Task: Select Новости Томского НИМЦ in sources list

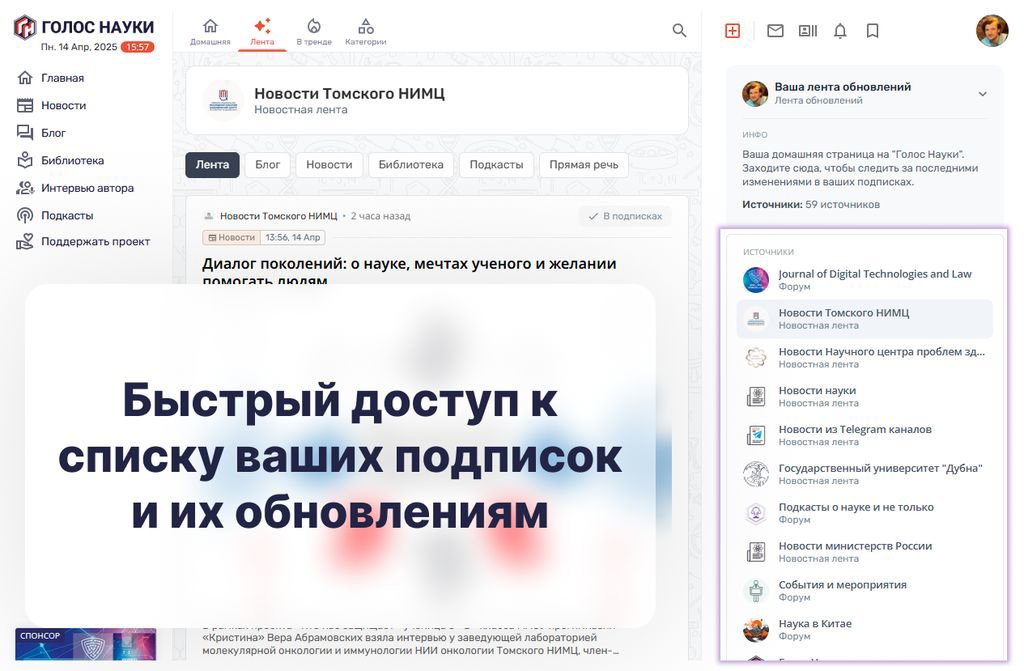Action: tap(865, 319)
